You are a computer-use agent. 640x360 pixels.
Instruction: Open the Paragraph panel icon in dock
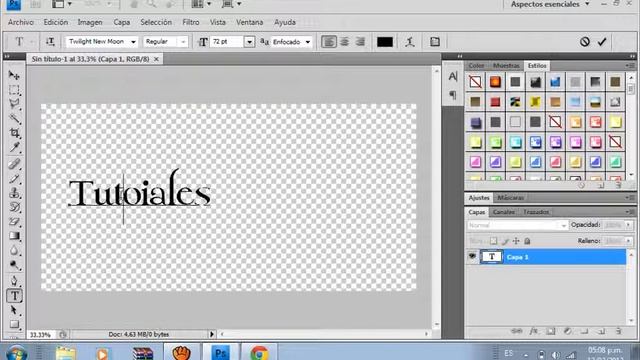point(453,95)
